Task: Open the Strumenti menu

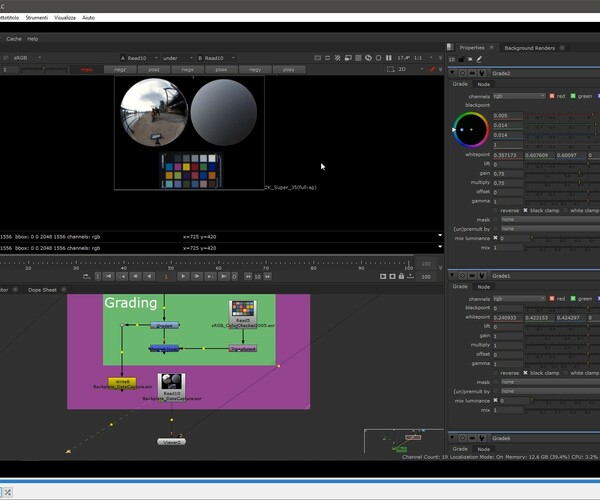Action: [x=37, y=18]
